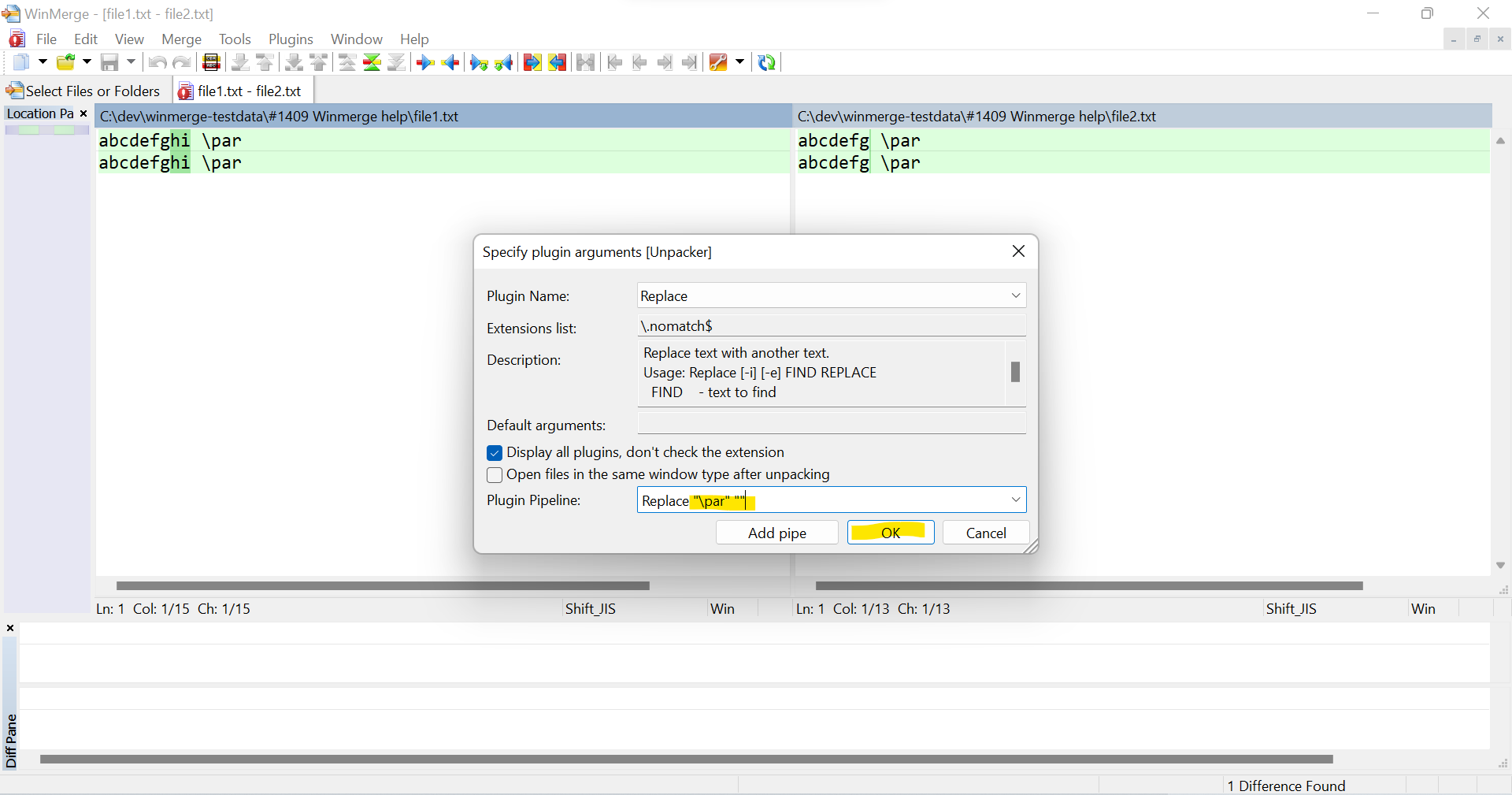Click the Open file toolbar icon
The width and height of the screenshot is (1512, 795).
[67, 62]
